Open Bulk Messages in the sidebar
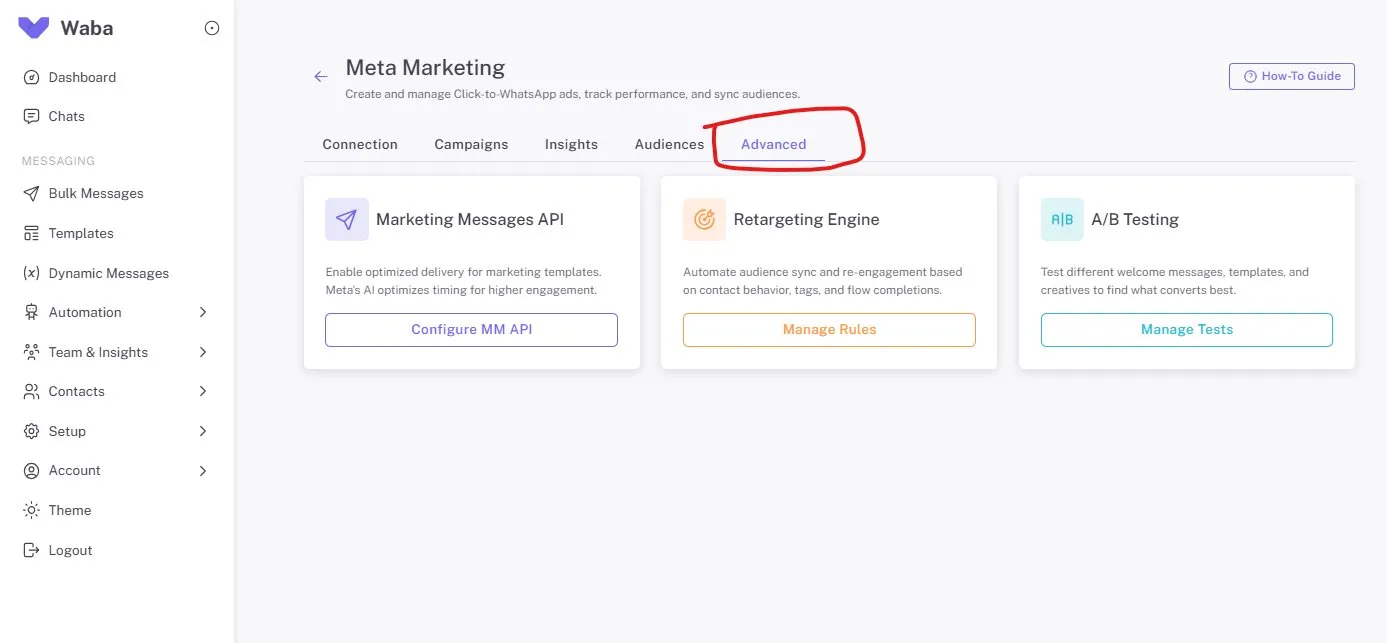The height and width of the screenshot is (643, 1387). (x=96, y=193)
